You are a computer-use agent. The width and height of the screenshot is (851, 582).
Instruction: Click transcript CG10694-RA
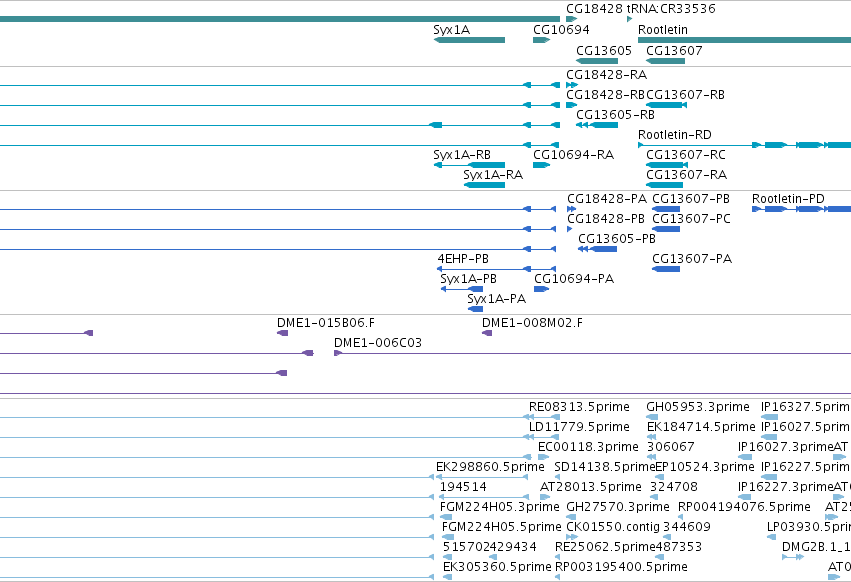pos(574,155)
